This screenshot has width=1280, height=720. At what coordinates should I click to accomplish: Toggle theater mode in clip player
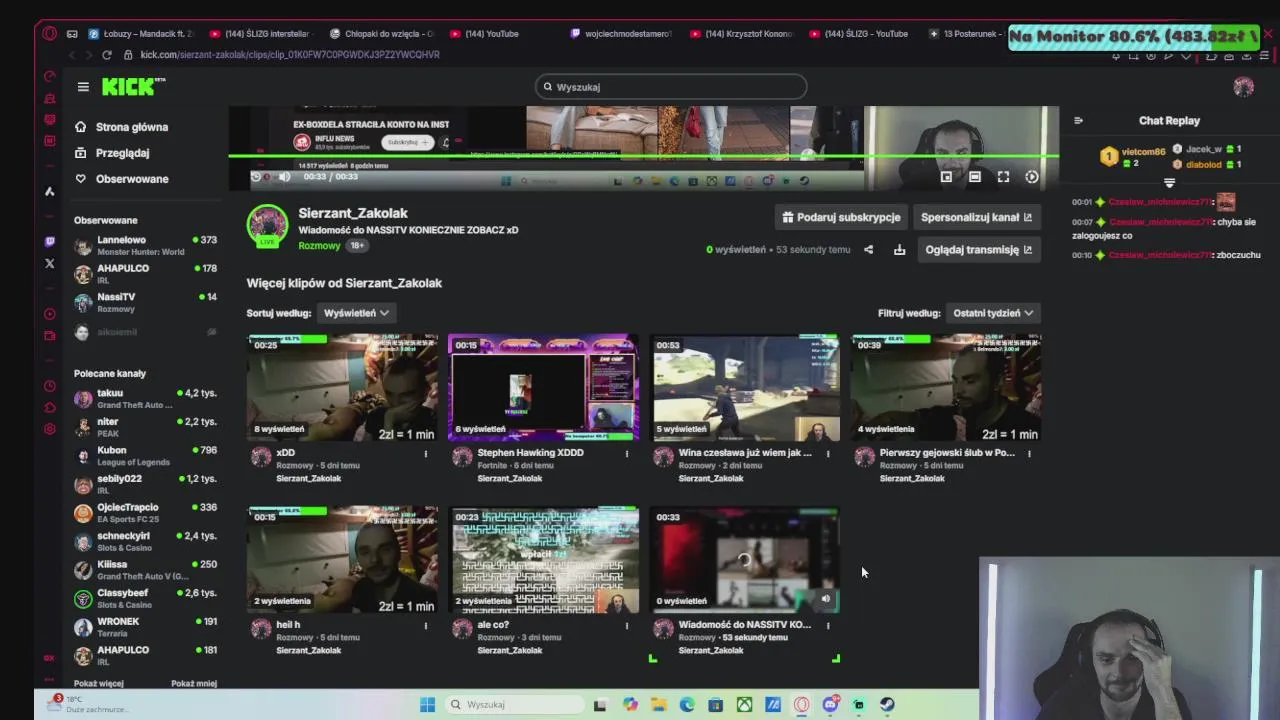tap(975, 177)
